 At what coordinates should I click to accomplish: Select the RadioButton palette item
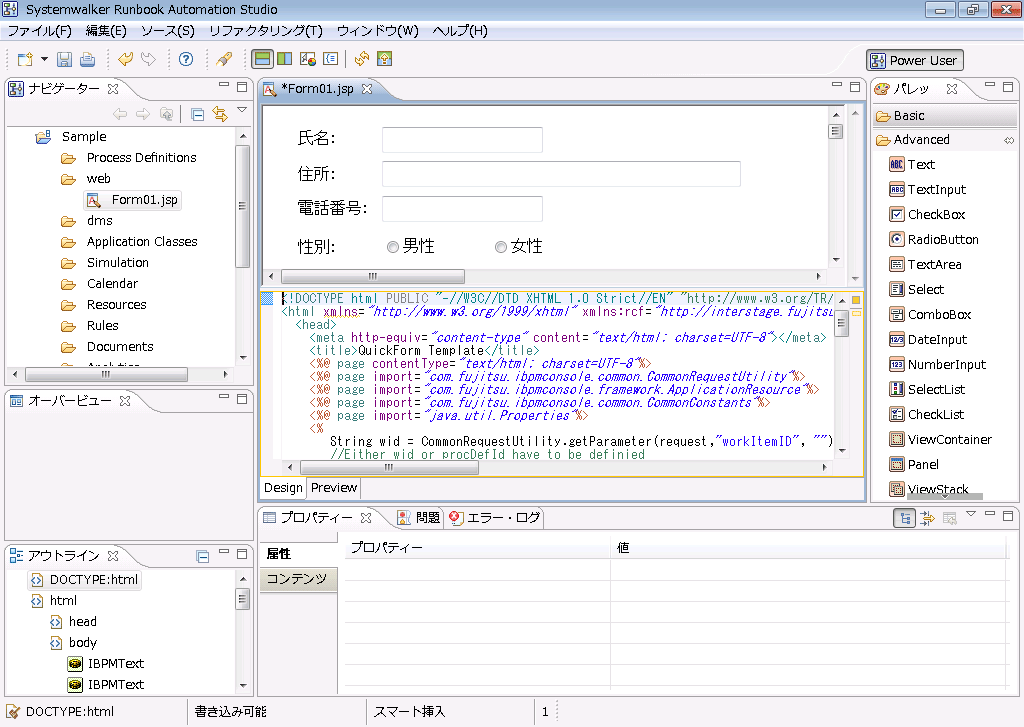coord(934,240)
